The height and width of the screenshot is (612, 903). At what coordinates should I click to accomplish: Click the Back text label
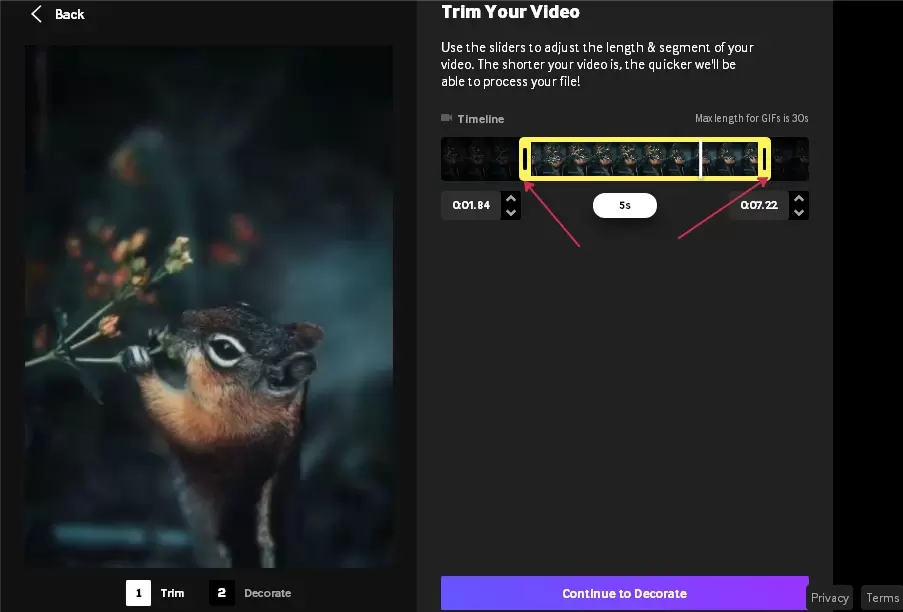point(70,14)
